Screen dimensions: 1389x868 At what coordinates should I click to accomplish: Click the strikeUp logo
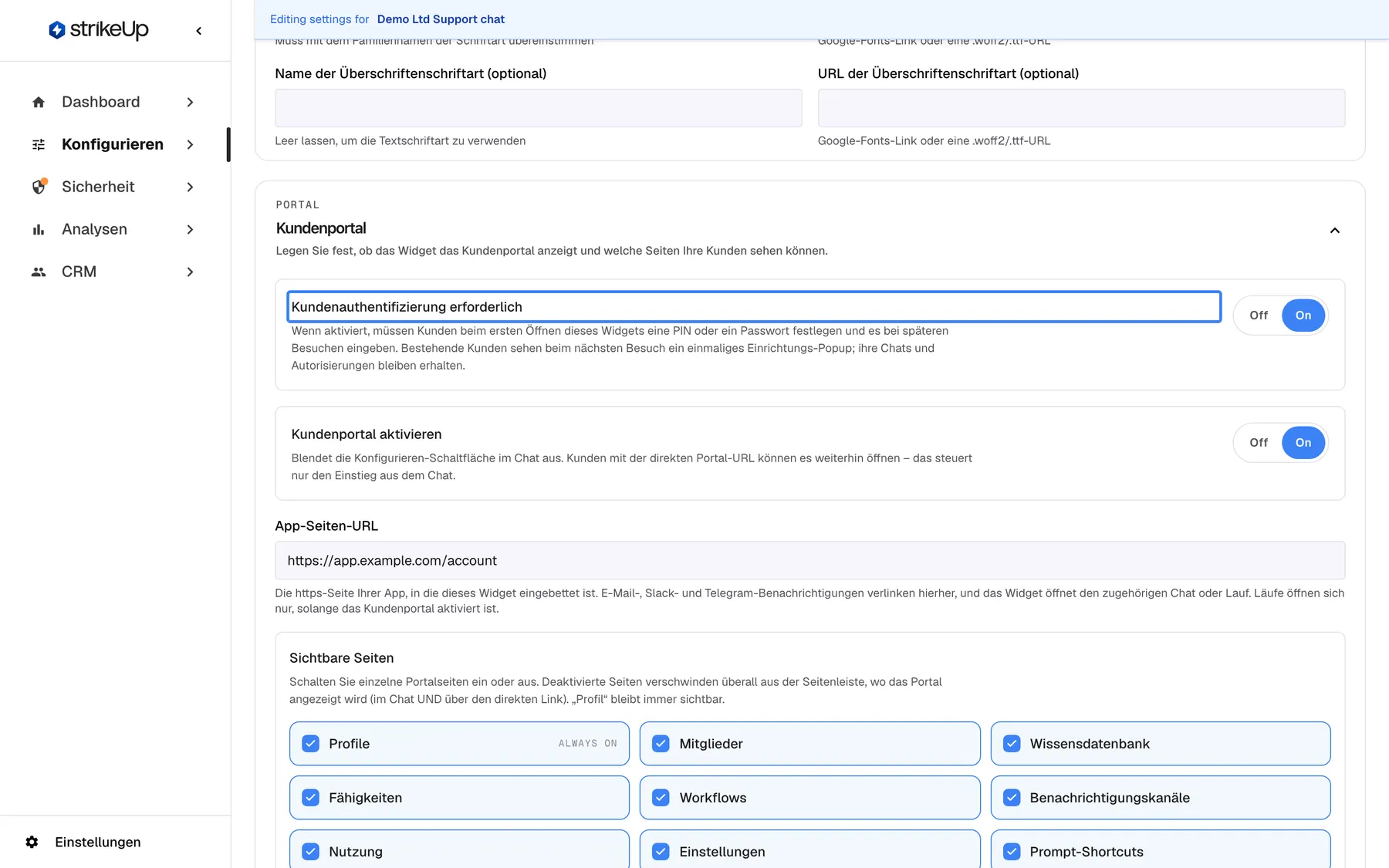point(99,30)
